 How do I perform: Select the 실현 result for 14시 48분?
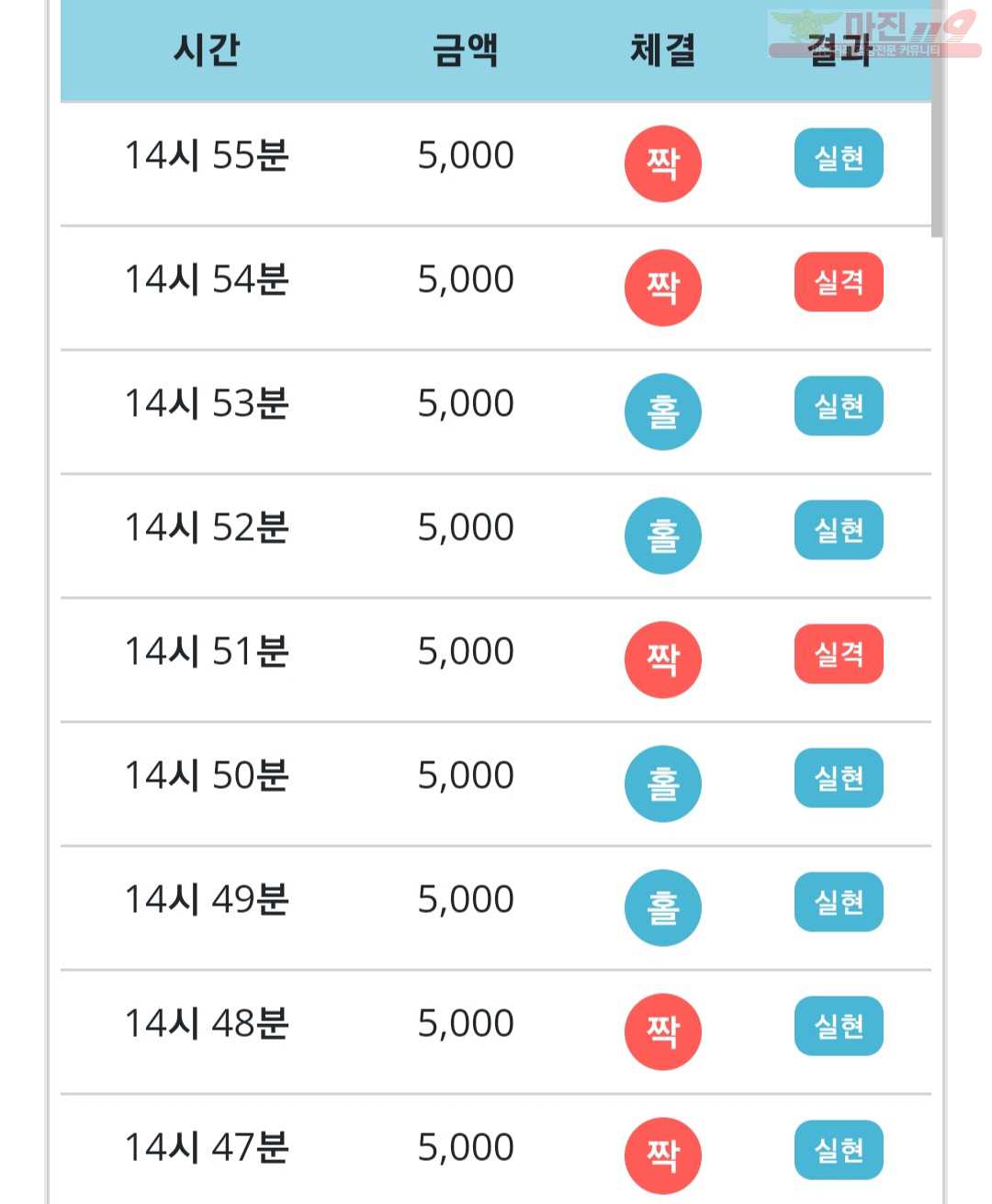(839, 1026)
